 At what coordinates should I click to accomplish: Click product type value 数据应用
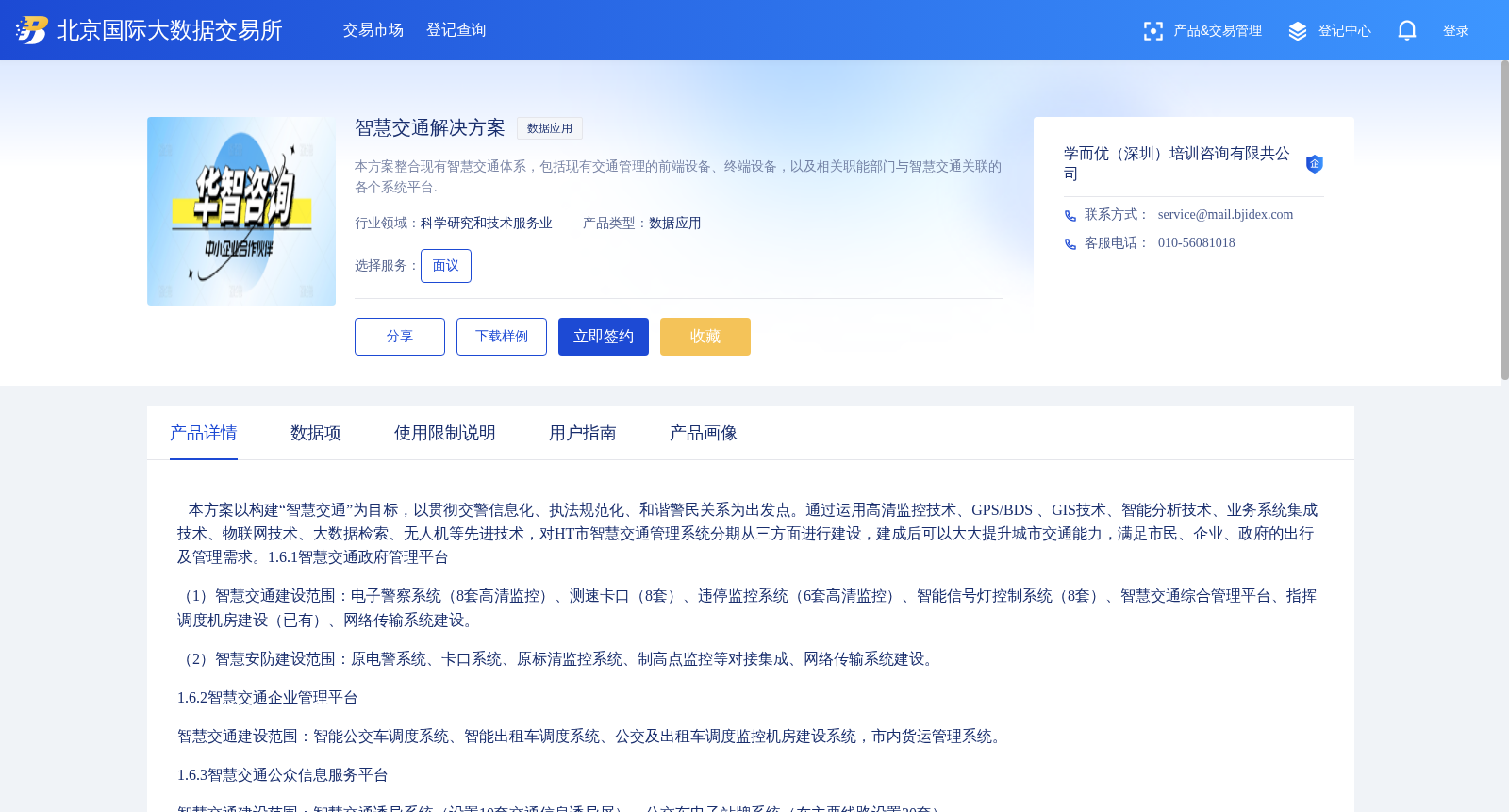coord(675,224)
